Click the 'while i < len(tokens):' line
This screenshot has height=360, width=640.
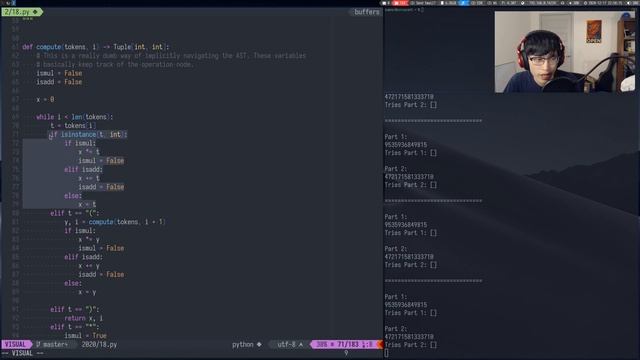coord(74,117)
